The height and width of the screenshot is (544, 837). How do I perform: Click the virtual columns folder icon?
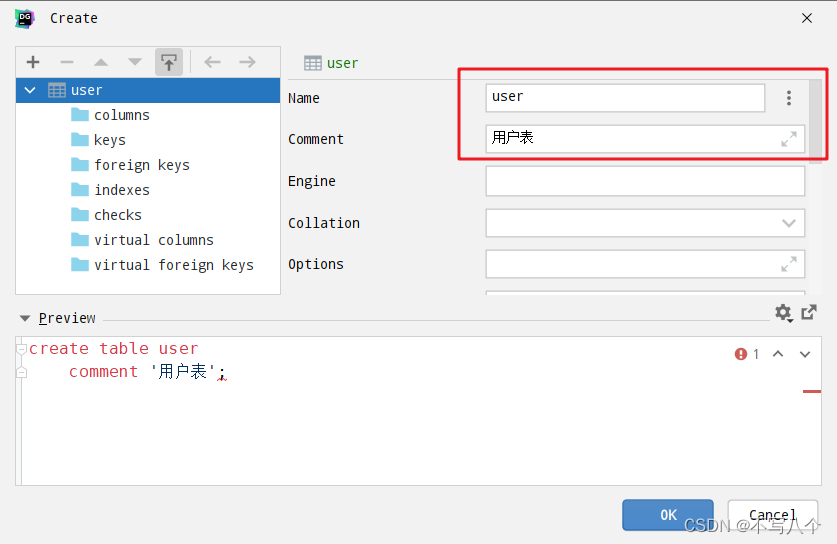[80, 240]
